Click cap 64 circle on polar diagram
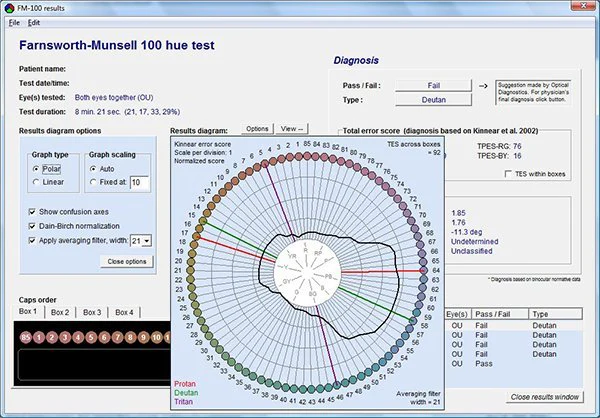 point(424,271)
